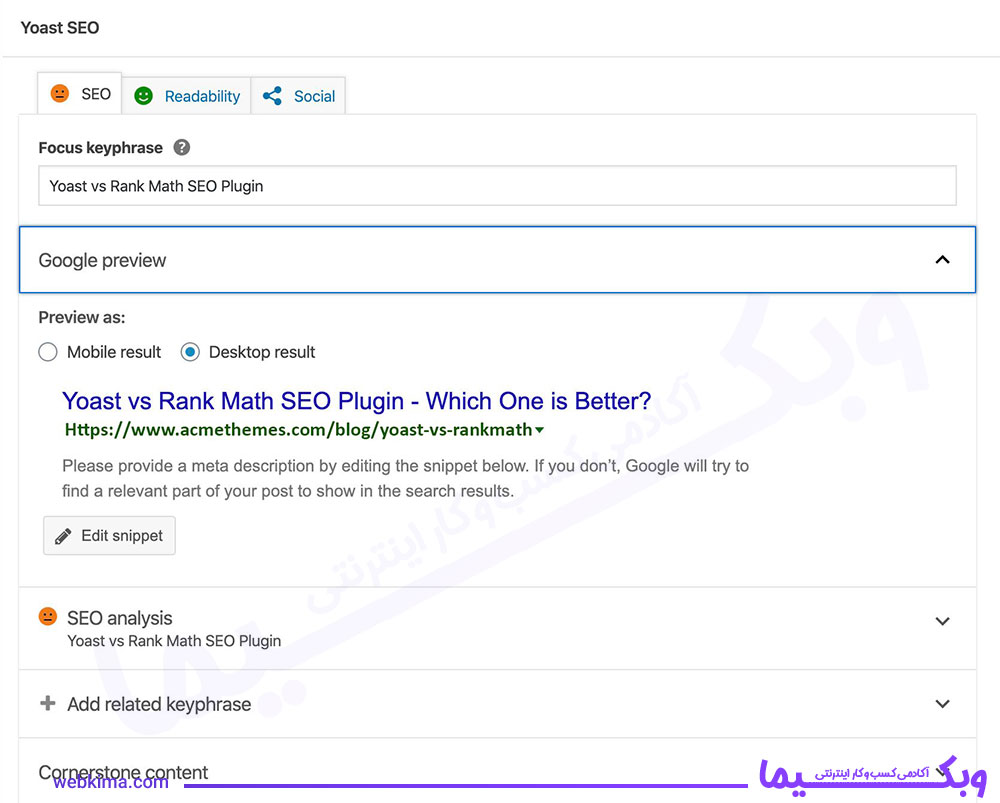
Task: Click the keyphrase subtitle under SEO analysis
Action: tap(174, 641)
